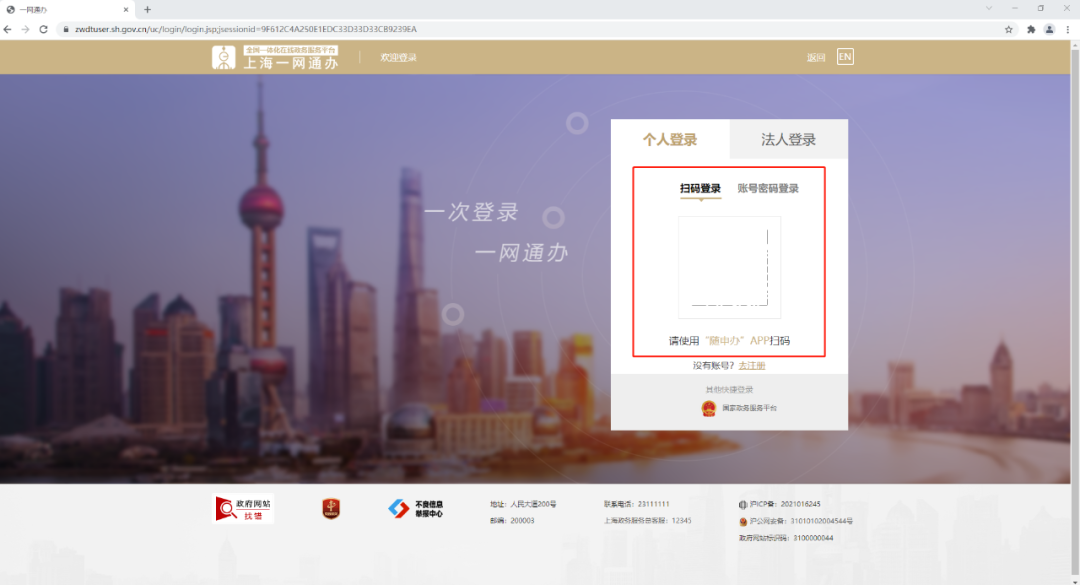
Task: Open the Chrome three-dot menu
Action: click(x=1068, y=29)
